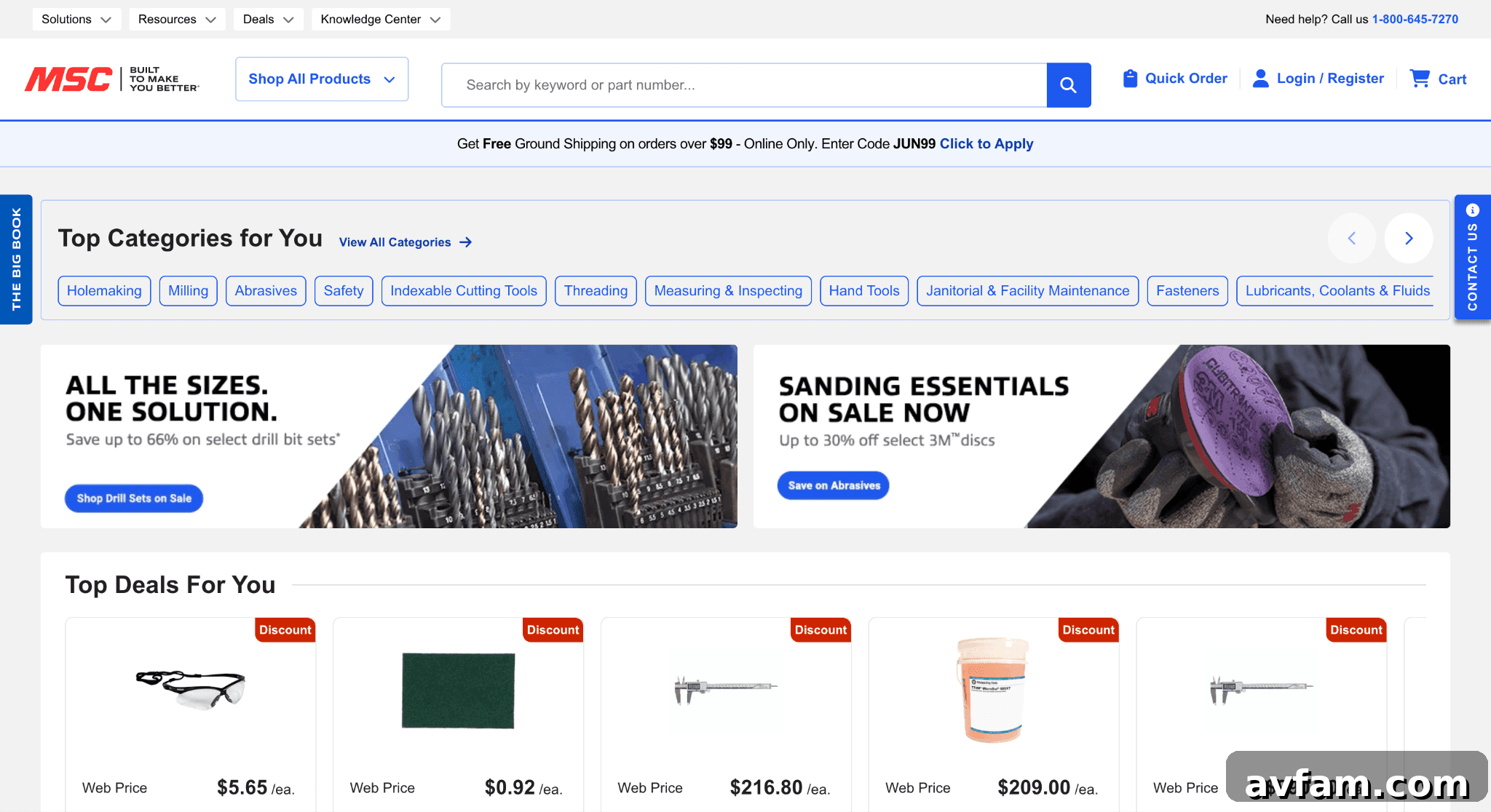Click the previous categories arrow
The image size is (1491, 812).
coord(1352,238)
